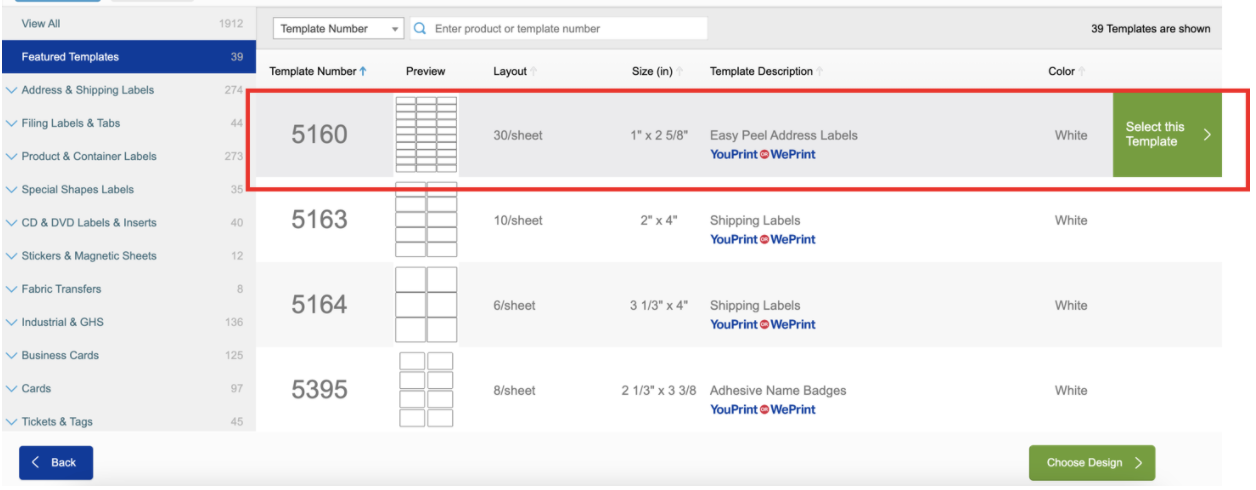Click Easy Peel Address Labels description

(783, 135)
